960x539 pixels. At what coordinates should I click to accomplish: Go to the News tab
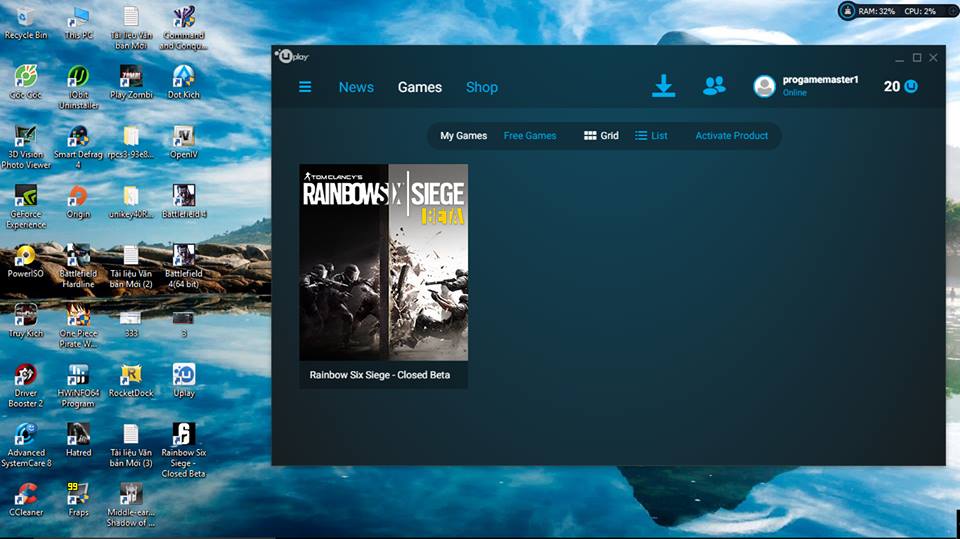356,87
